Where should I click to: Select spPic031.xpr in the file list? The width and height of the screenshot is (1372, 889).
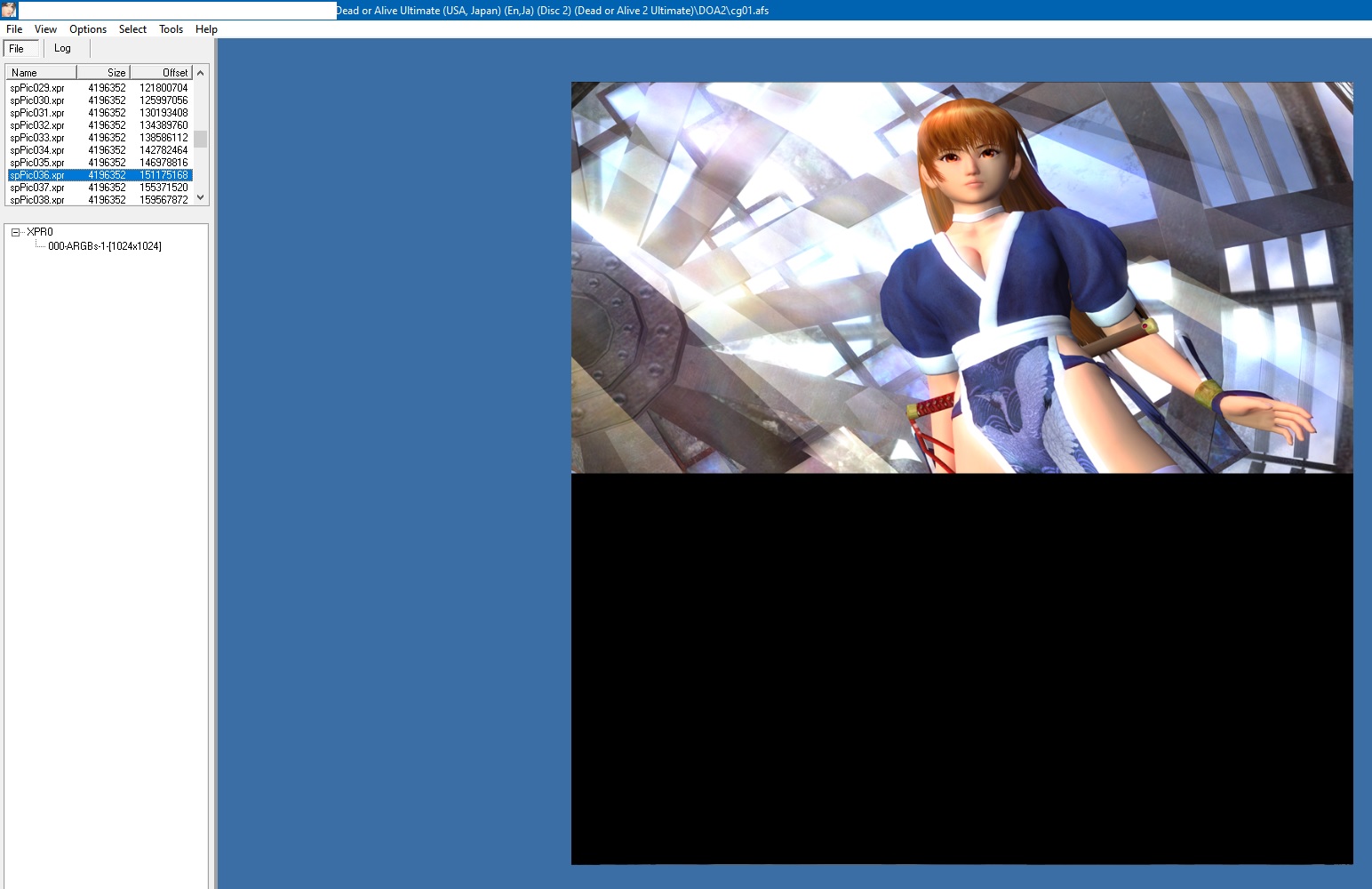(100, 113)
